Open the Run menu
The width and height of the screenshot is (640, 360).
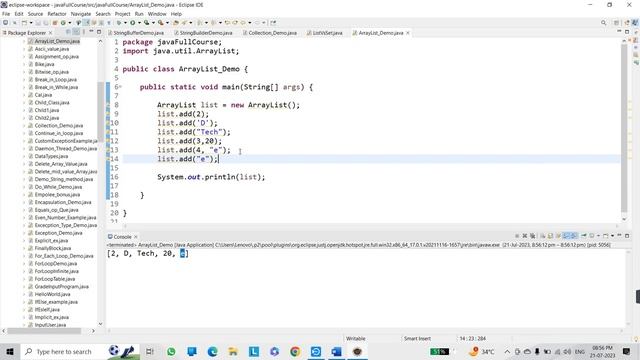(x=139, y=14)
